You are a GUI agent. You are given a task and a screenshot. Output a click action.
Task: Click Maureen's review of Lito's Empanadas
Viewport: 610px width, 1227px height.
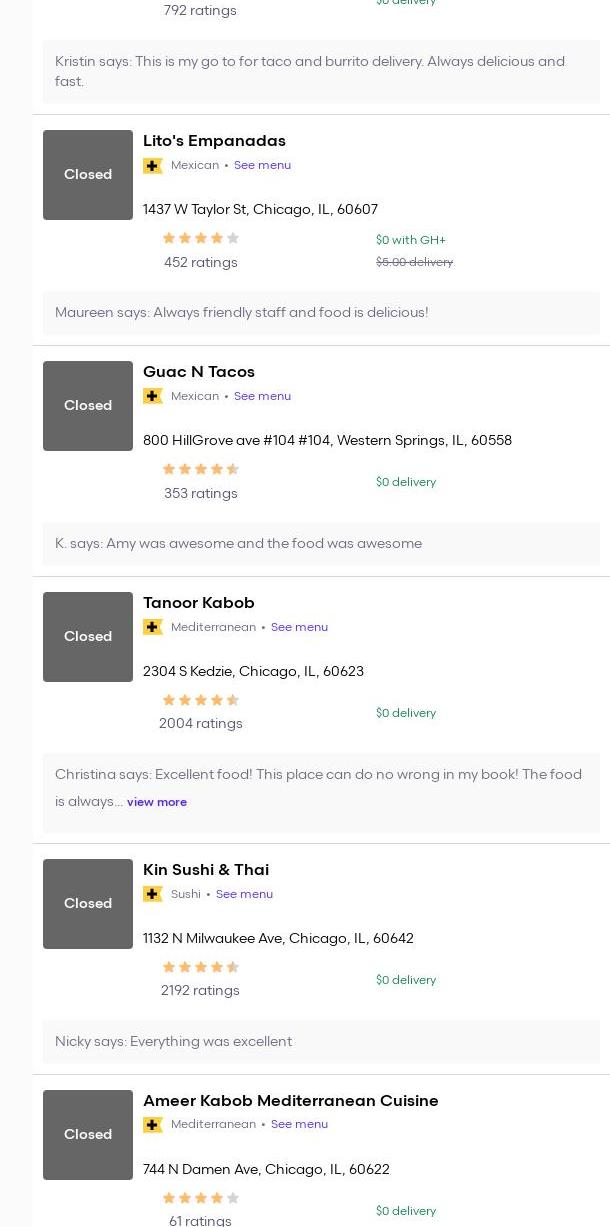click(x=241, y=313)
